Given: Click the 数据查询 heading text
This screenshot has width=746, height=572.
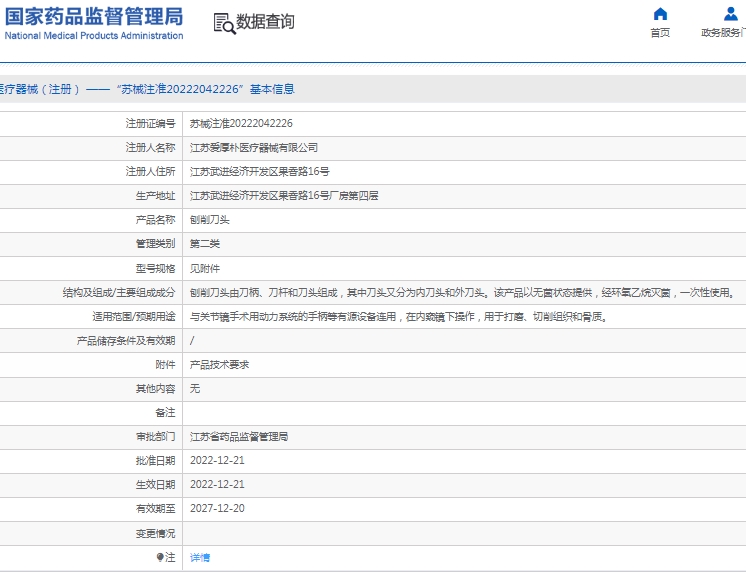Looking at the screenshot, I should [265, 21].
